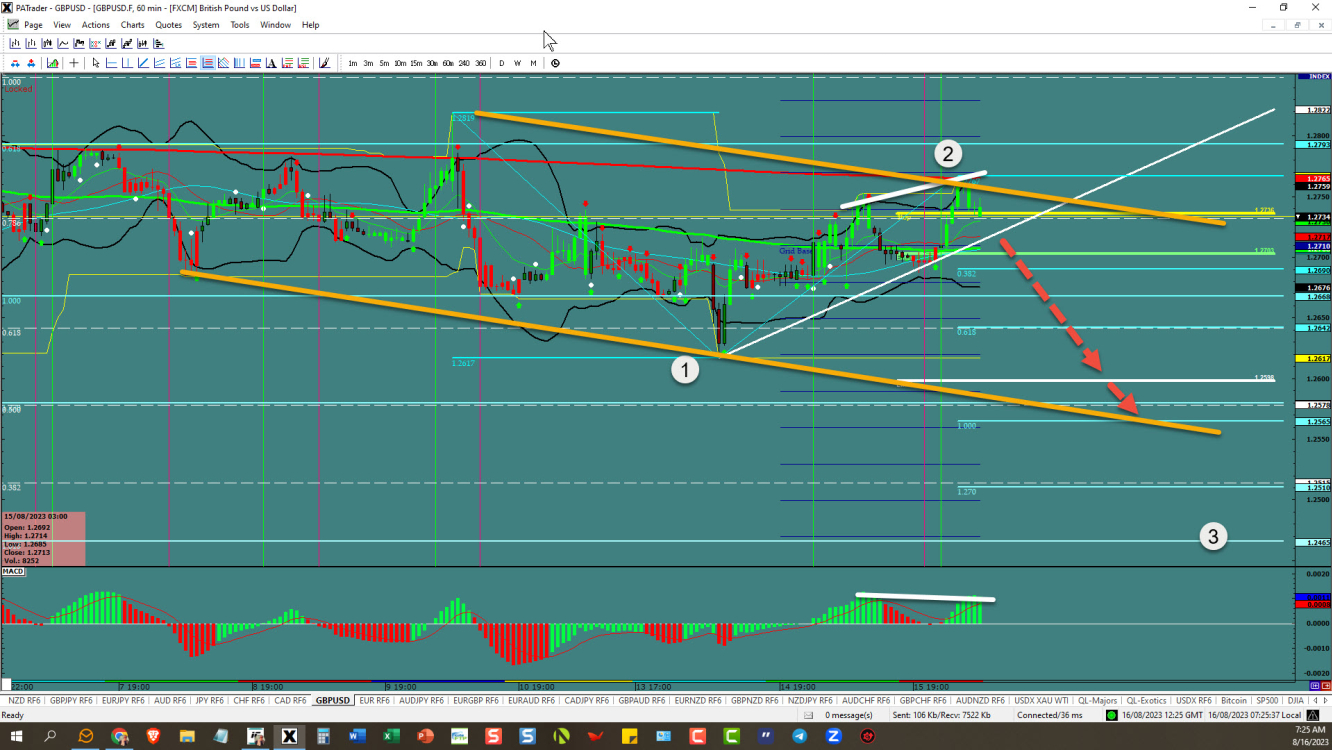Open the Window menu
The width and height of the screenshot is (1332, 750).
click(275, 25)
